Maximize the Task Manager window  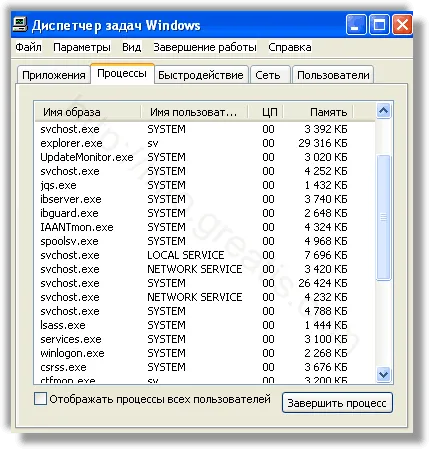click(379, 25)
